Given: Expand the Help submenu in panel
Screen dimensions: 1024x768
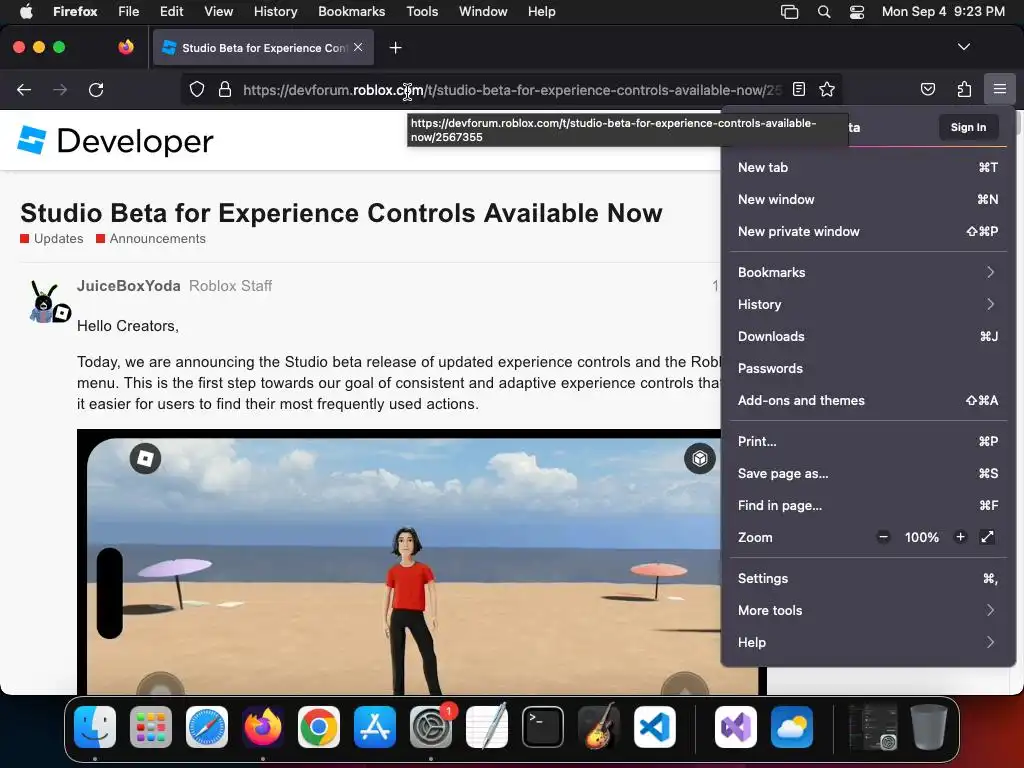Looking at the screenshot, I should [868, 643].
